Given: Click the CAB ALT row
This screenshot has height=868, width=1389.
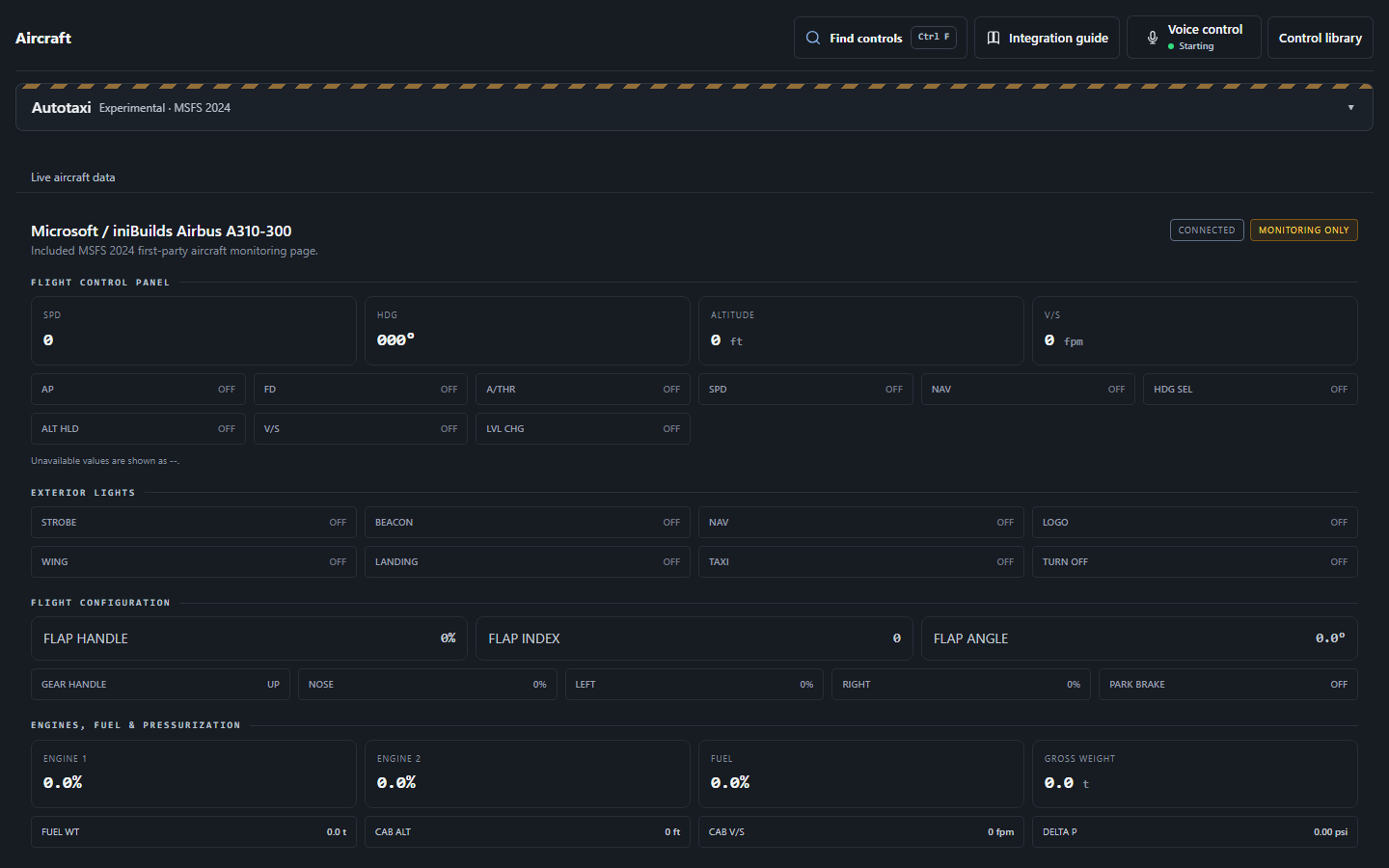Looking at the screenshot, I should tap(528, 832).
